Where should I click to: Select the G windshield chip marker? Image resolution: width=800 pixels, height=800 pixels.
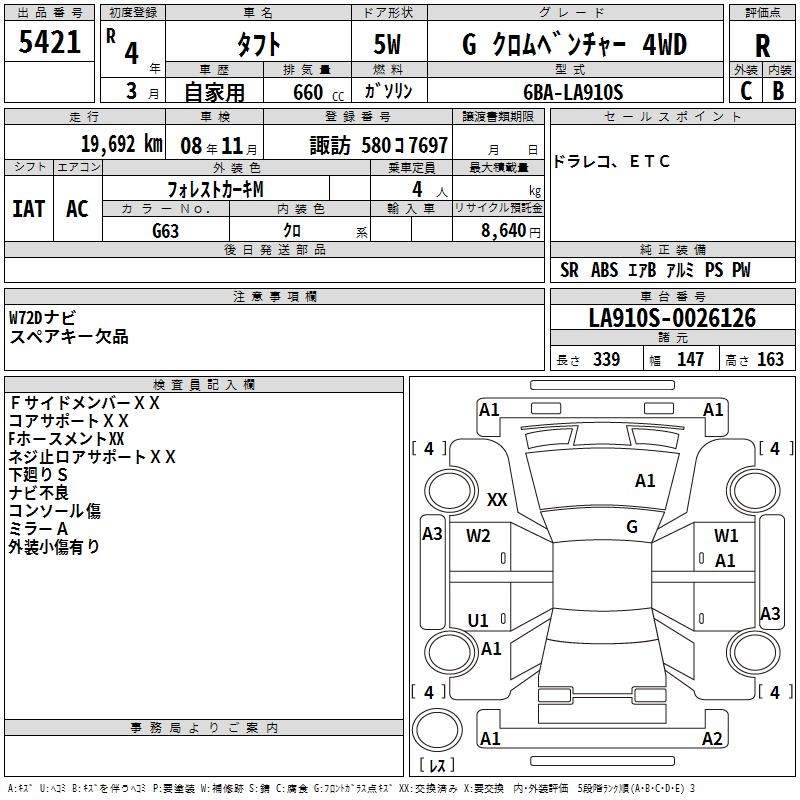631,526
